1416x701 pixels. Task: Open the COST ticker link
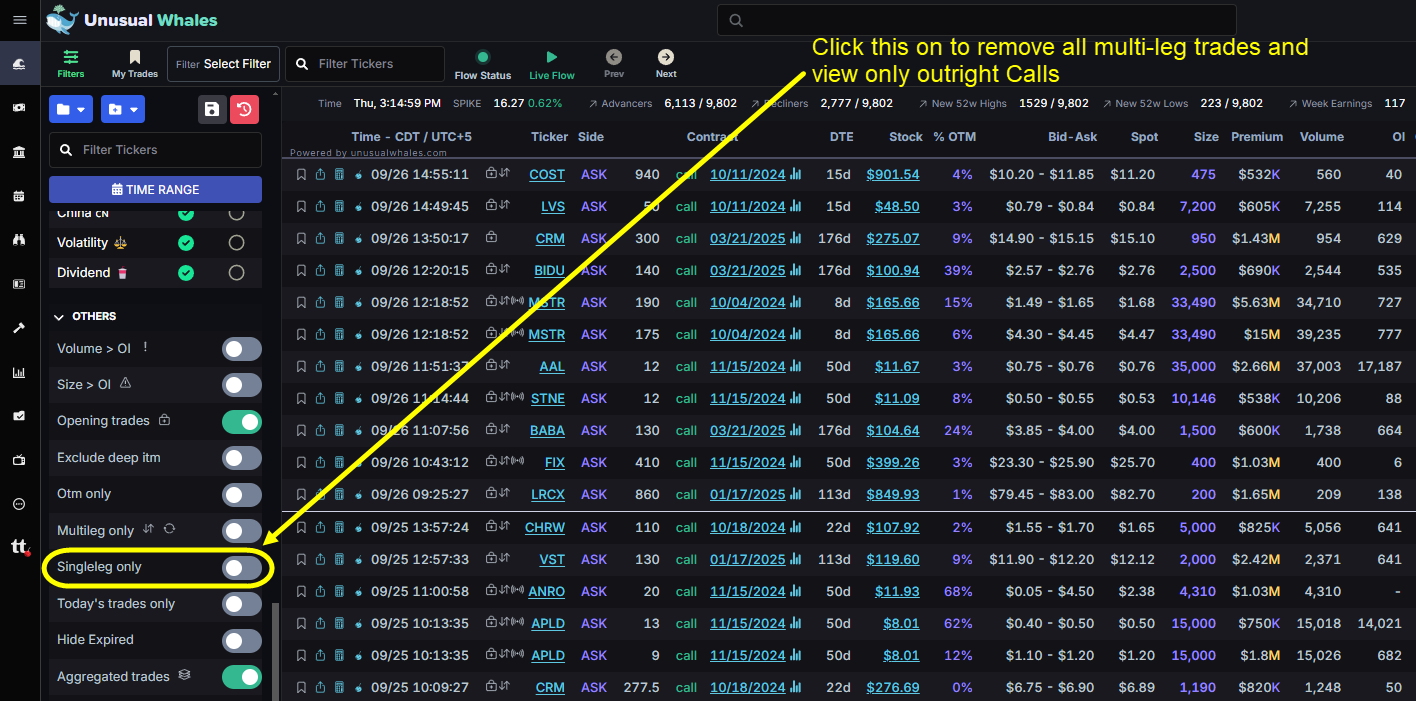(547, 174)
